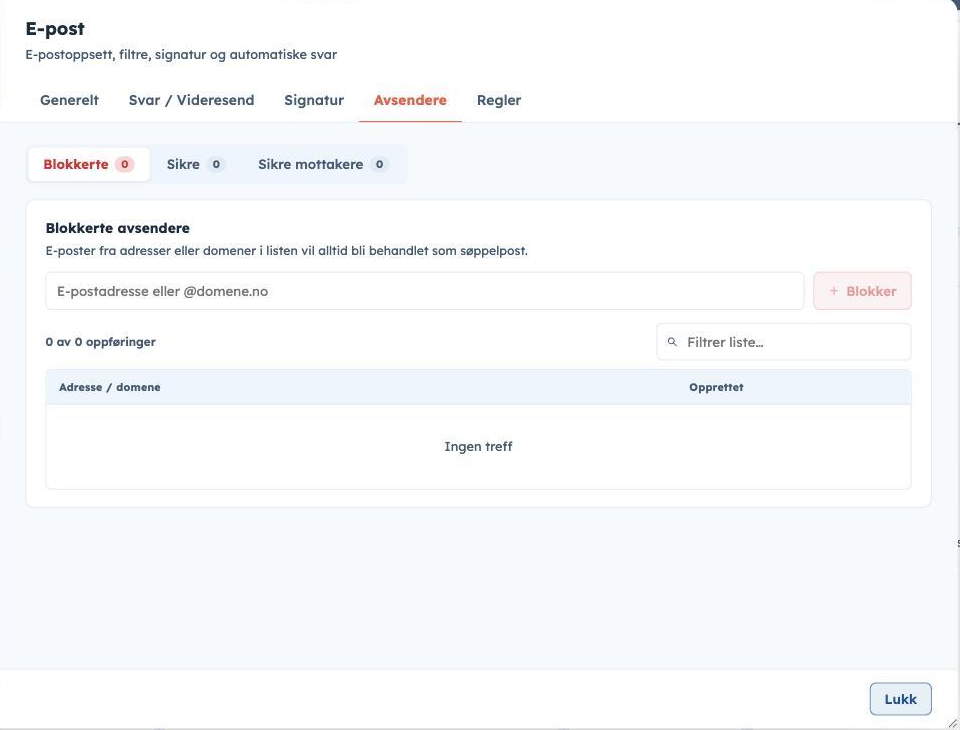Switch to Svar / Videresend tab

(191, 100)
